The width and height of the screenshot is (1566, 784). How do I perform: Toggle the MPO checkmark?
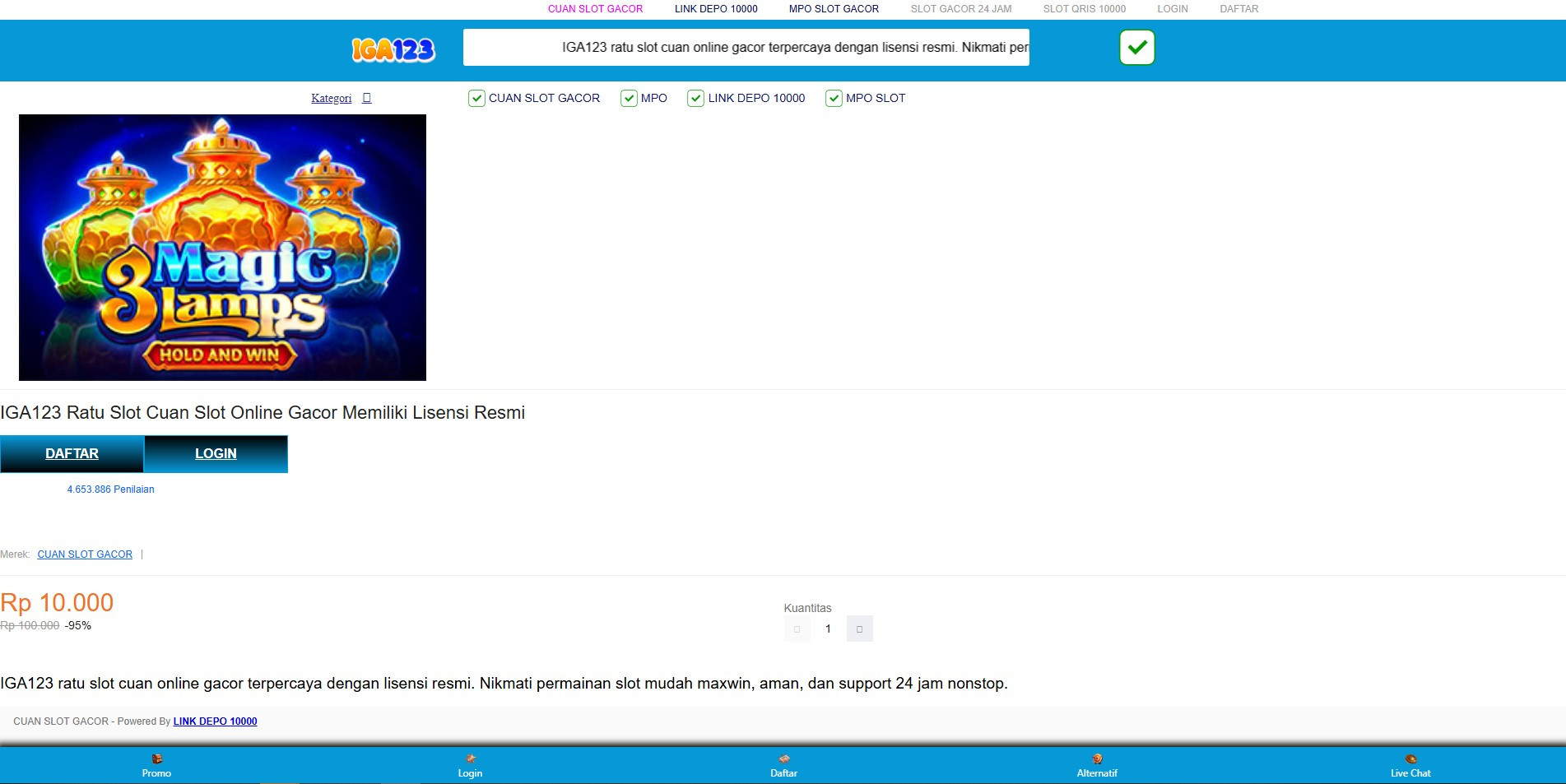pos(629,99)
